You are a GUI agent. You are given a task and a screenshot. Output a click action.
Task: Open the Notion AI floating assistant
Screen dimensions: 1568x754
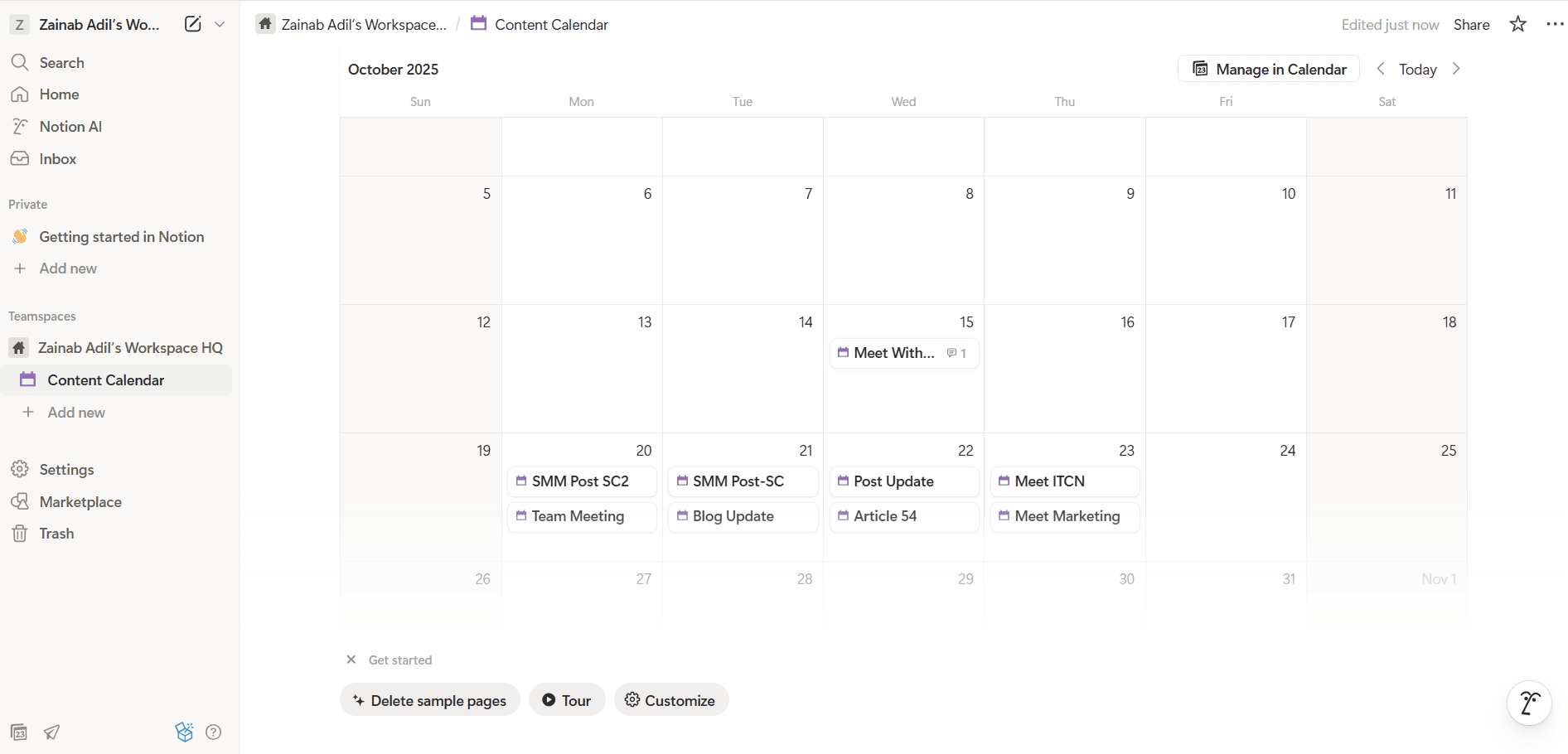pos(1528,703)
